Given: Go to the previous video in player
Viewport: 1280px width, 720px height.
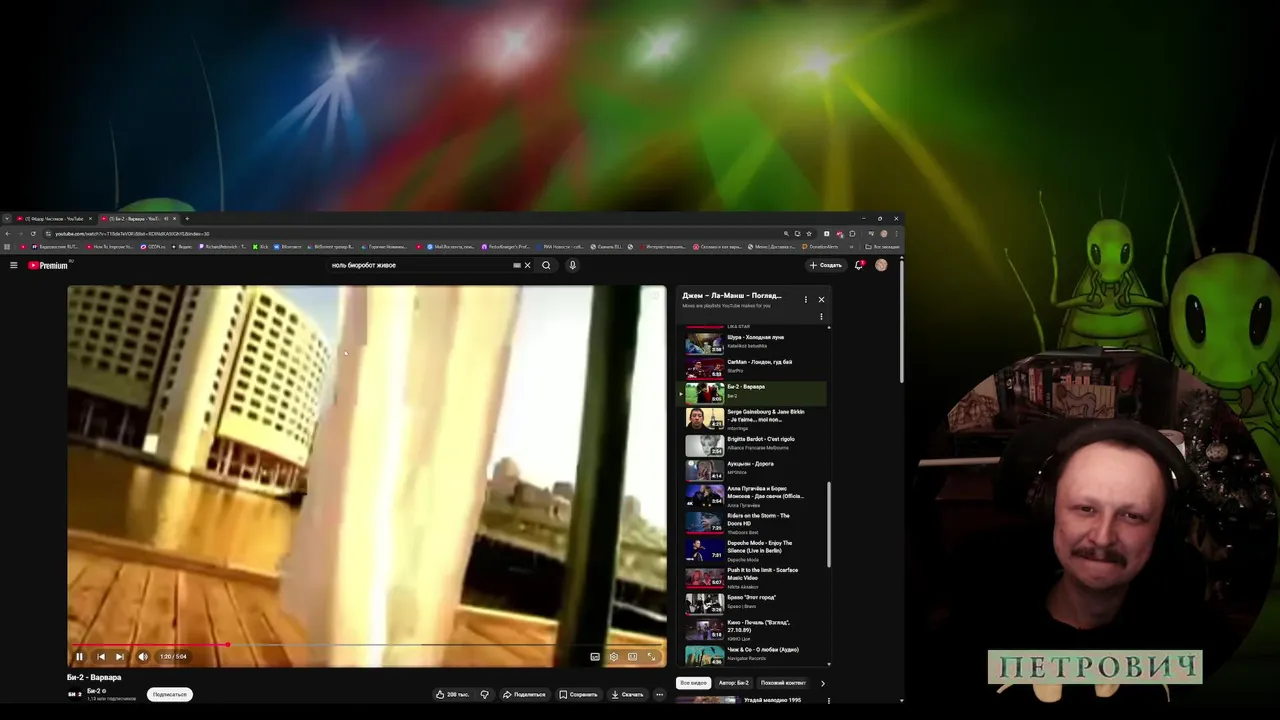Looking at the screenshot, I should tap(101, 657).
